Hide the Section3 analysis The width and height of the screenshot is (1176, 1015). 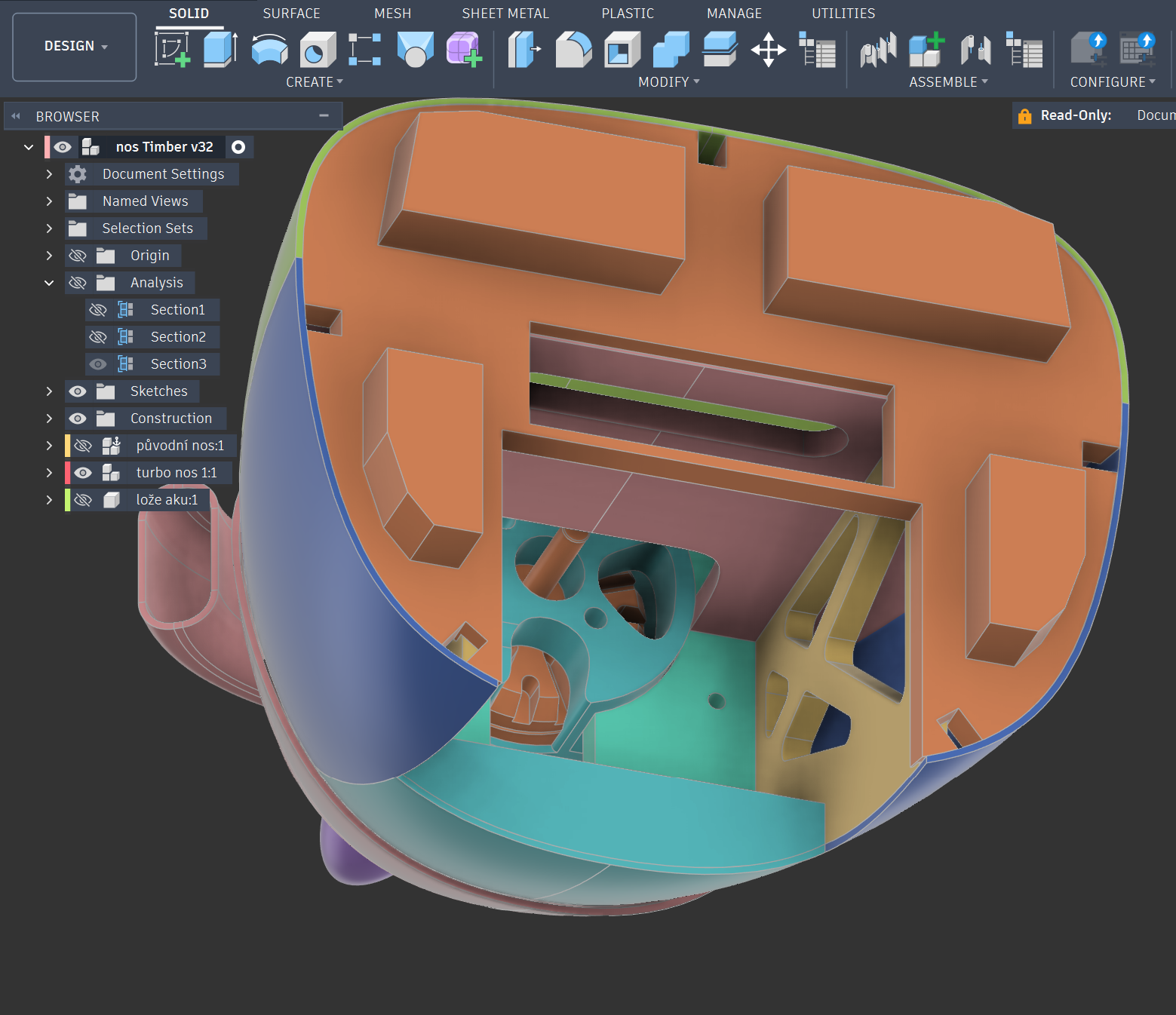point(98,364)
